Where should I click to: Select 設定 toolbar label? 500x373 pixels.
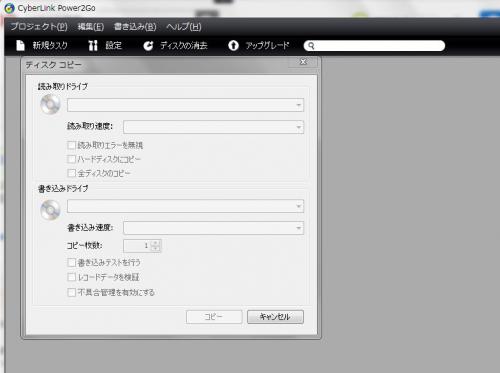[114, 45]
